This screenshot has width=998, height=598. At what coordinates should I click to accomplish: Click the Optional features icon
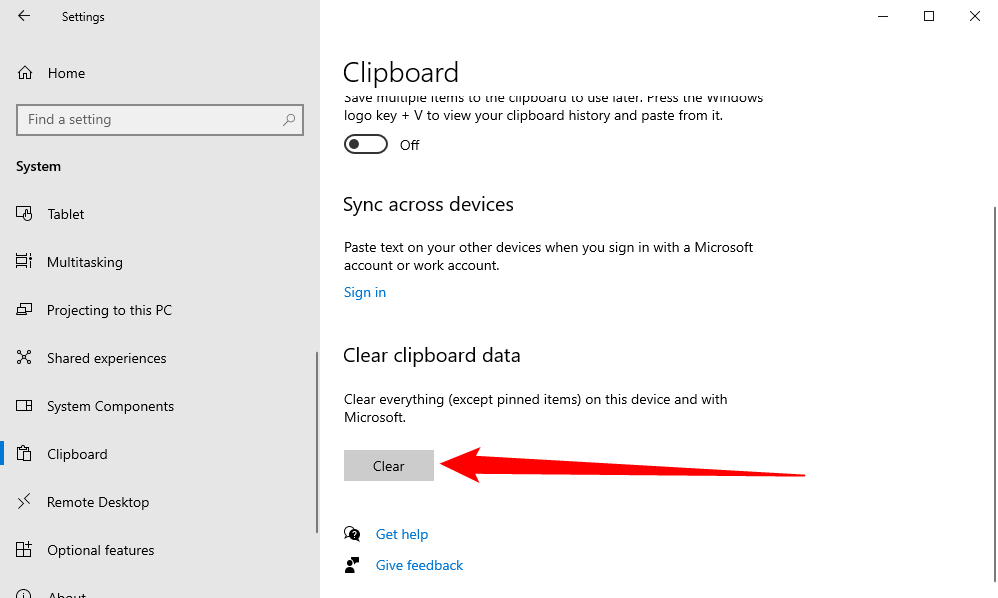coord(25,550)
